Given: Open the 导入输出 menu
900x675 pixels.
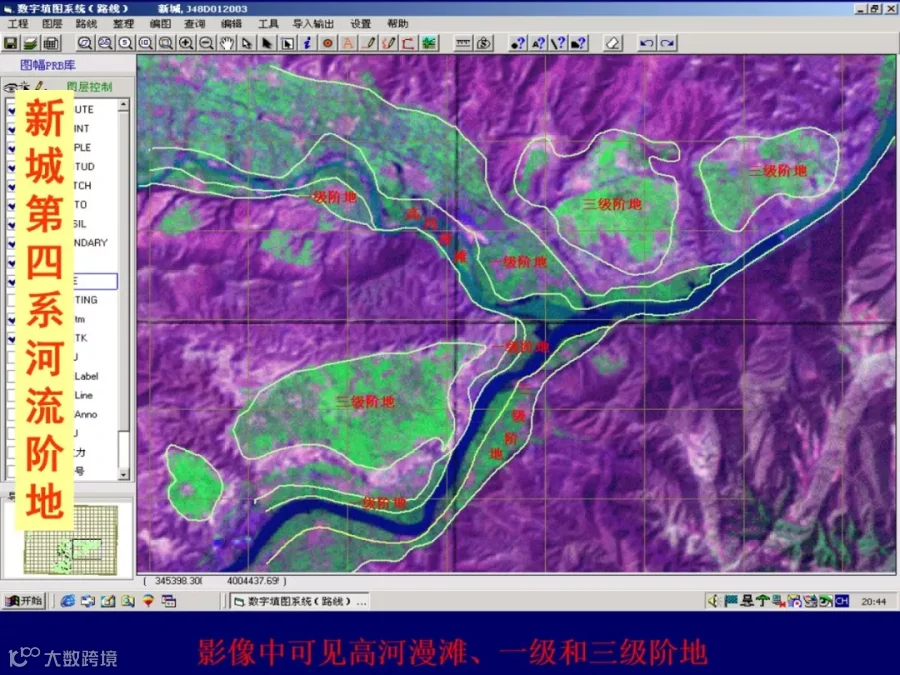Looking at the screenshot, I should [x=313, y=24].
